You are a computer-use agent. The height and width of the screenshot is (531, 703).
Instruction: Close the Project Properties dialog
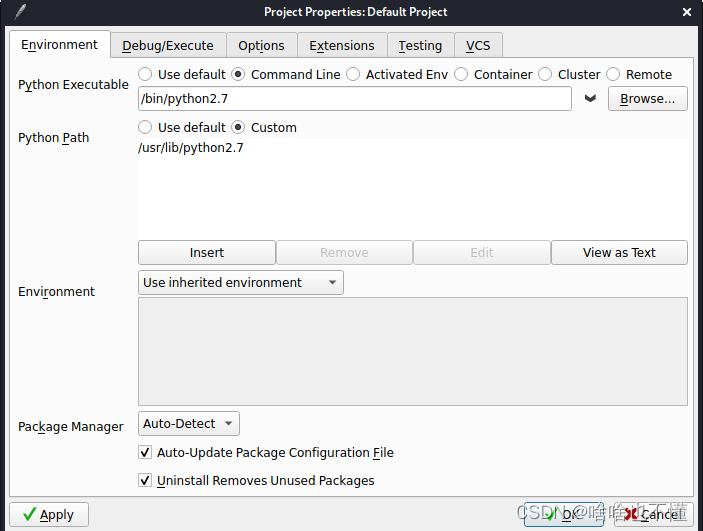tap(686, 12)
